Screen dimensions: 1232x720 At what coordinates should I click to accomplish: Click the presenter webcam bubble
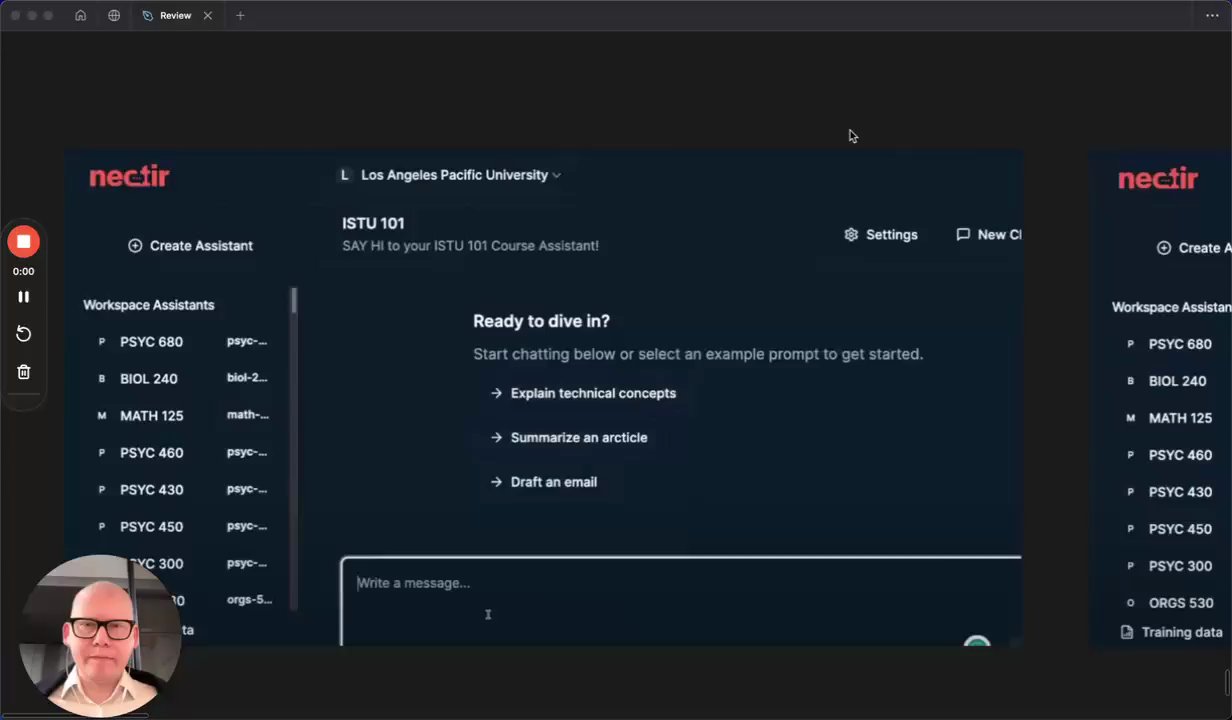tap(100, 635)
